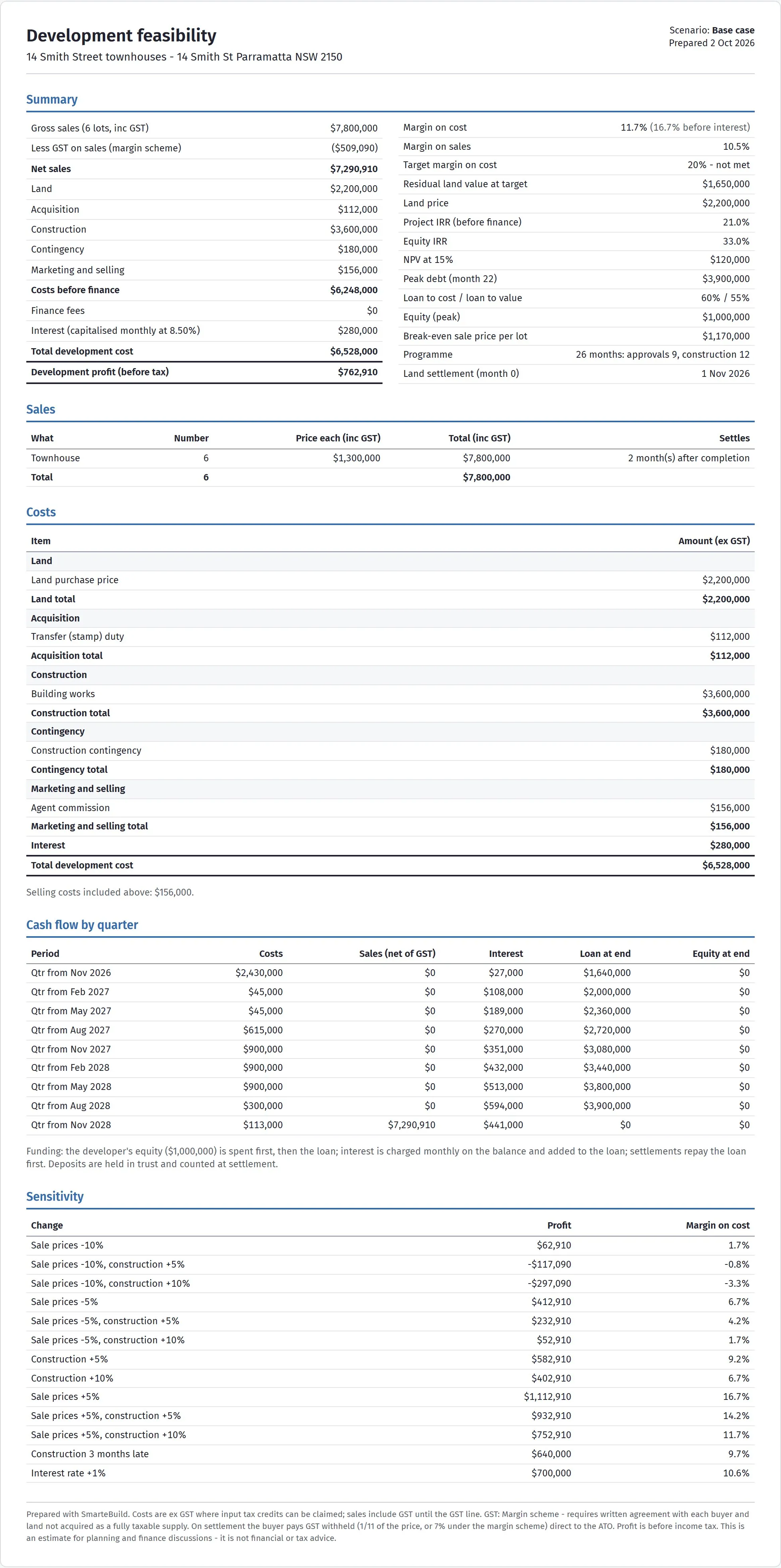Viewport: 781px width, 1568px height.
Task: Click the Finance fees $0 value
Action: tap(372, 310)
